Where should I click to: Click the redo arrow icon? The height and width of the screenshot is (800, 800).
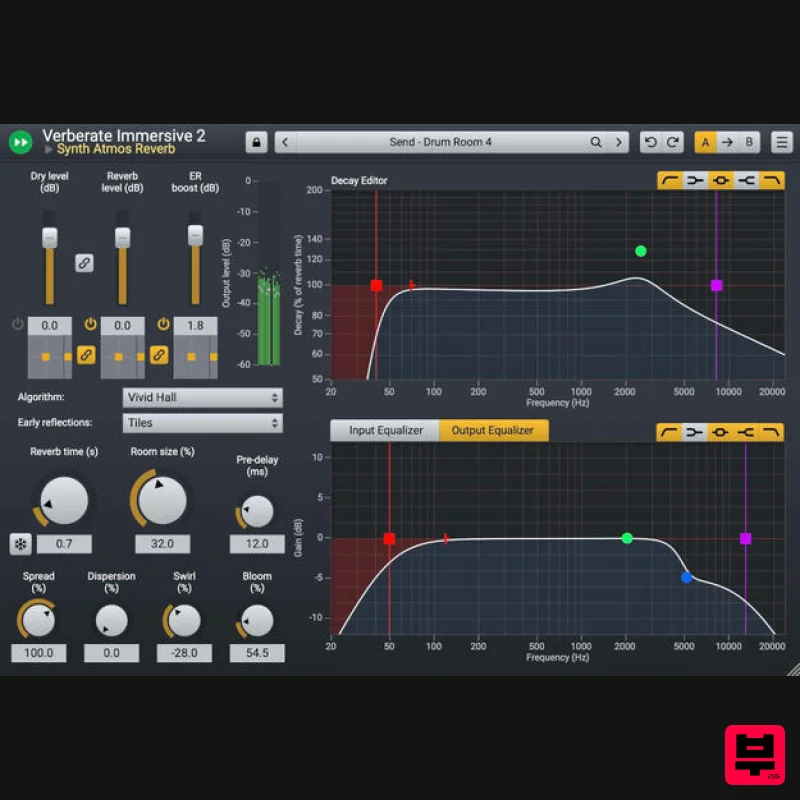click(672, 141)
